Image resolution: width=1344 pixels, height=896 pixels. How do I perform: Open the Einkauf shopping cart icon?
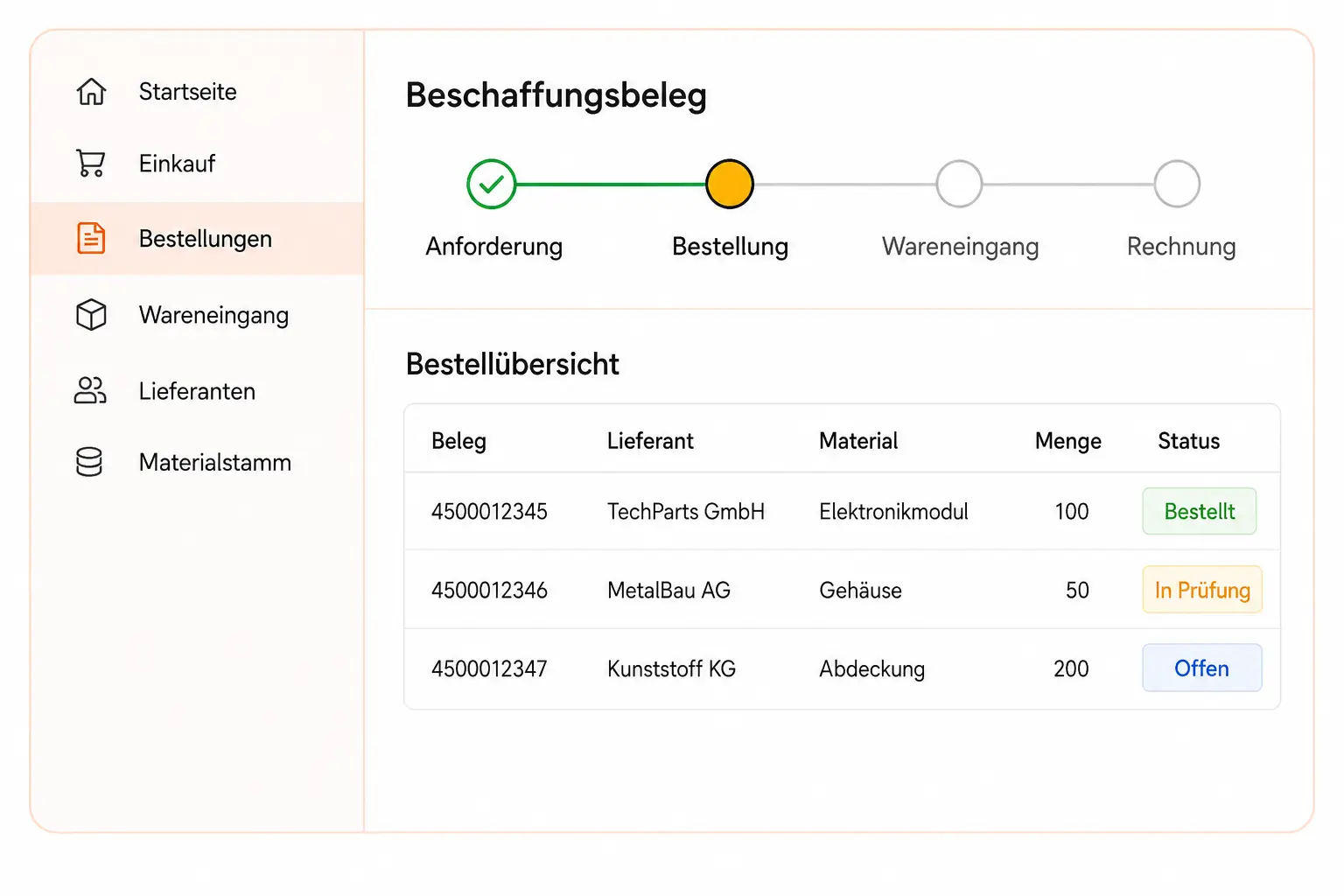tap(91, 164)
